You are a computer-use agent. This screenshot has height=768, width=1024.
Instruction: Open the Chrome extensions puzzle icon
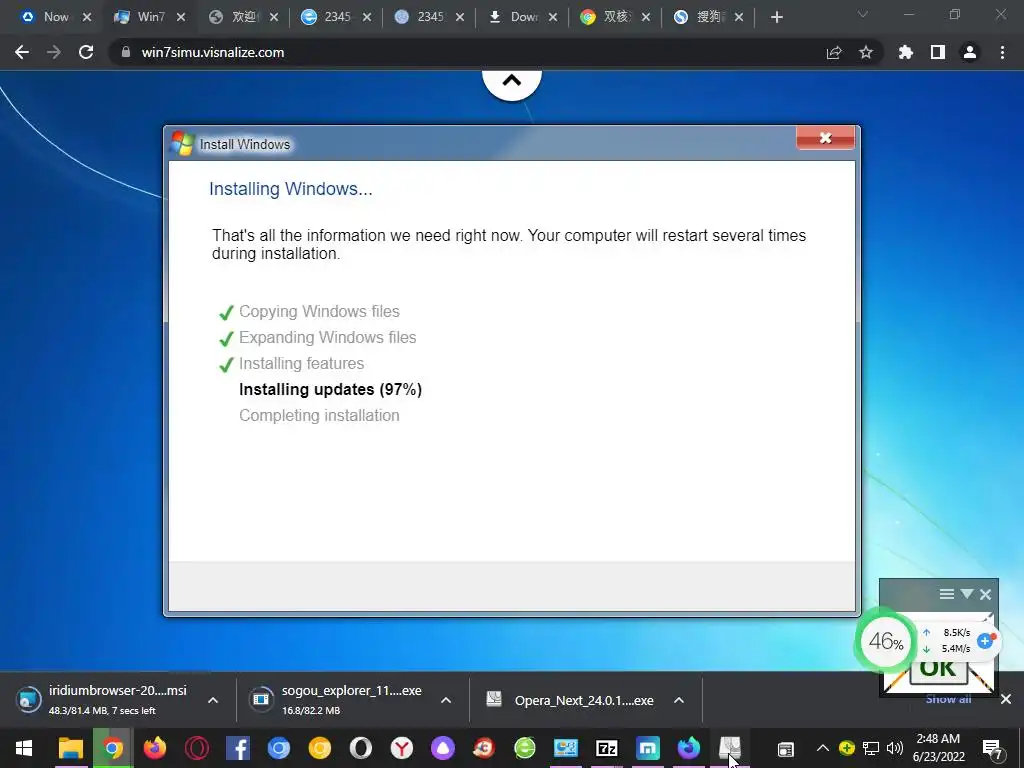[x=906, y=52]
